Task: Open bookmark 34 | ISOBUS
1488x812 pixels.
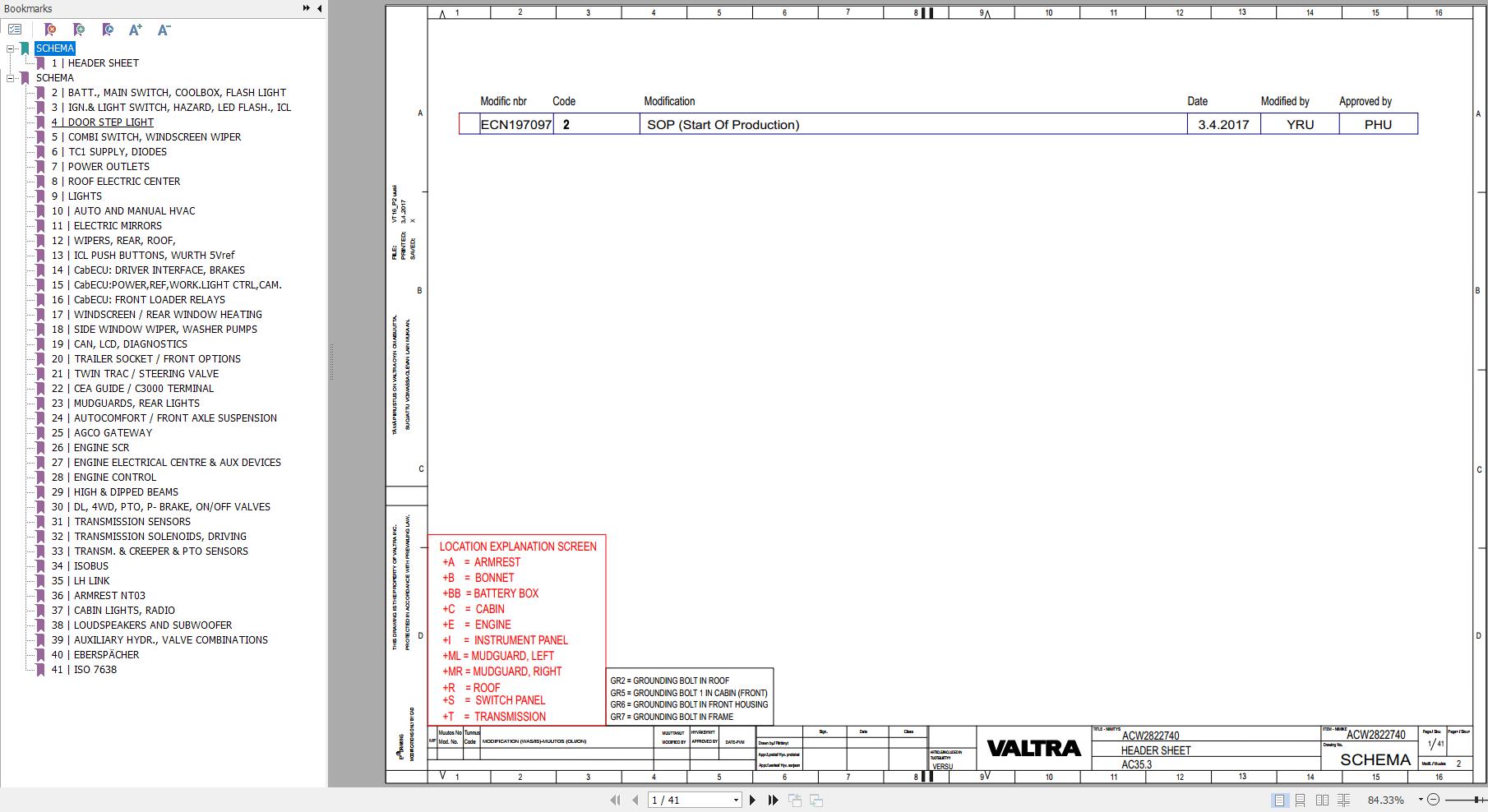Action: pyautogui.click(x=80, y=566)
